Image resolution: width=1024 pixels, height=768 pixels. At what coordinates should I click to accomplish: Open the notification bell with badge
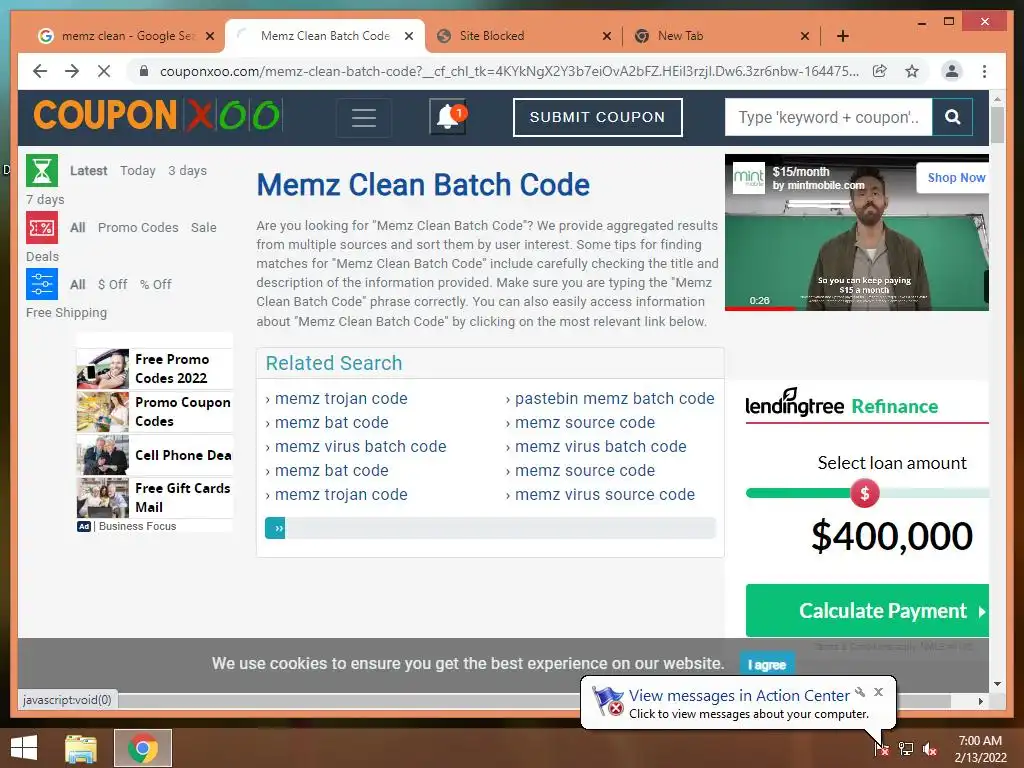point(448,117)
